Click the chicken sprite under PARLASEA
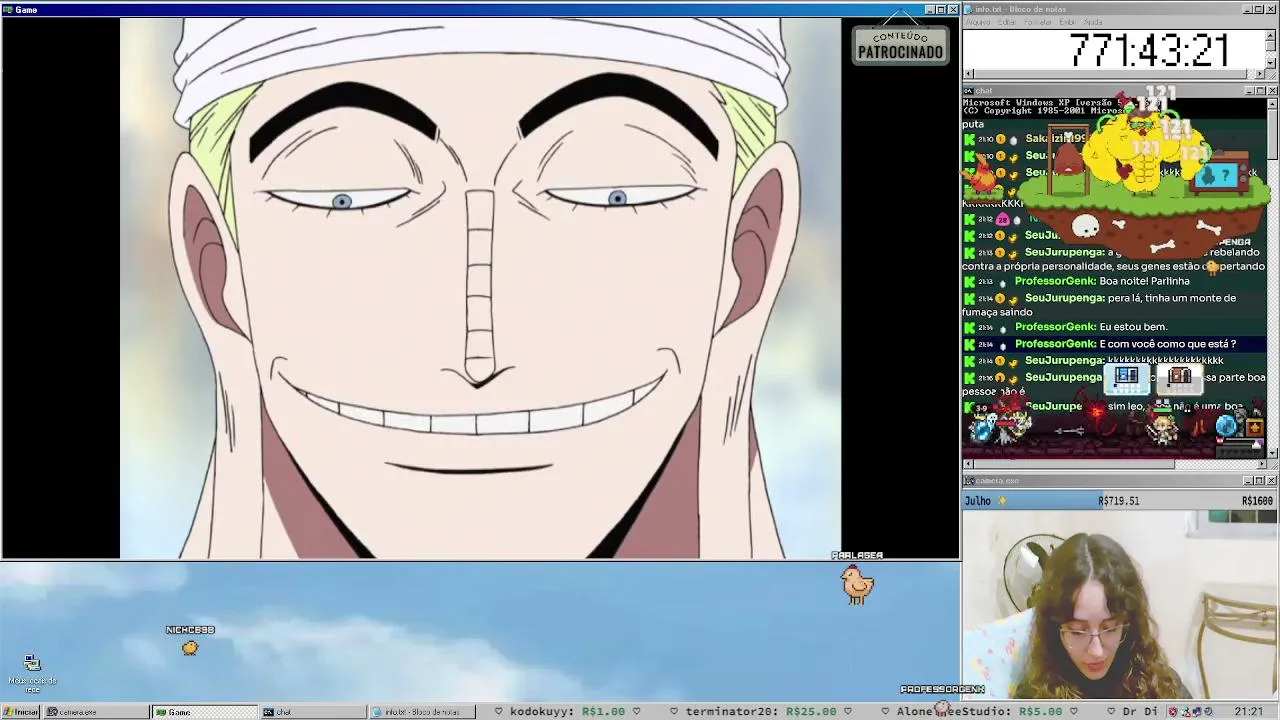Screen dimensions: 1280x720 pos(857,584)
